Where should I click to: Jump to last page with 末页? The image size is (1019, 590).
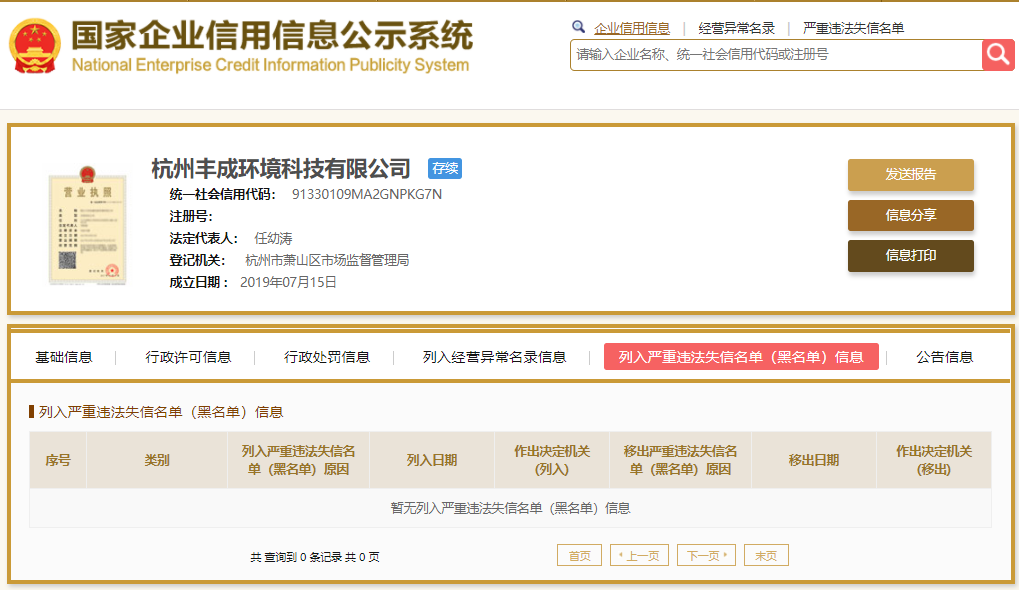[x=766, y=556]
